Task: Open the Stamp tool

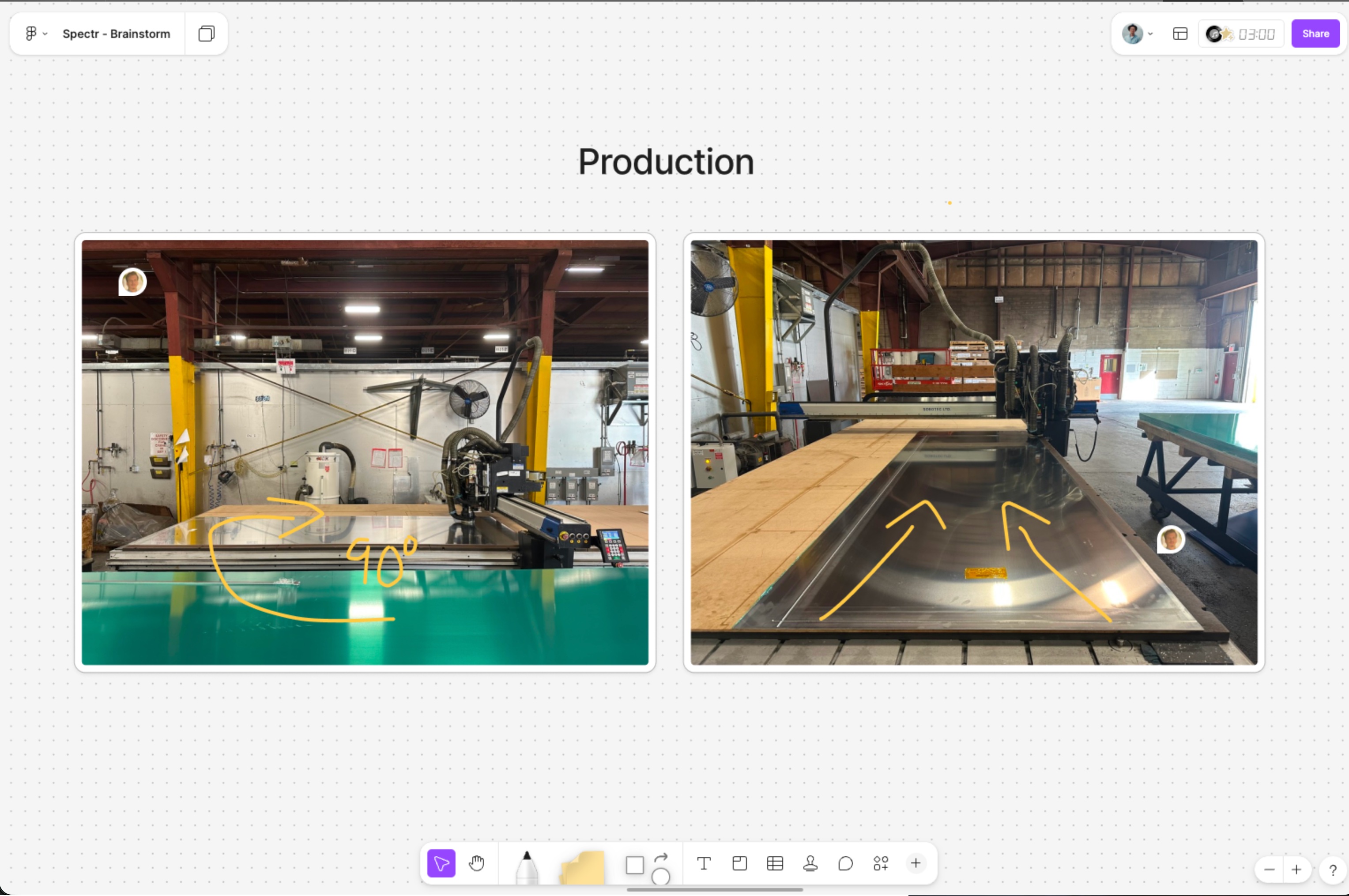Action: (x=810, y=863)
